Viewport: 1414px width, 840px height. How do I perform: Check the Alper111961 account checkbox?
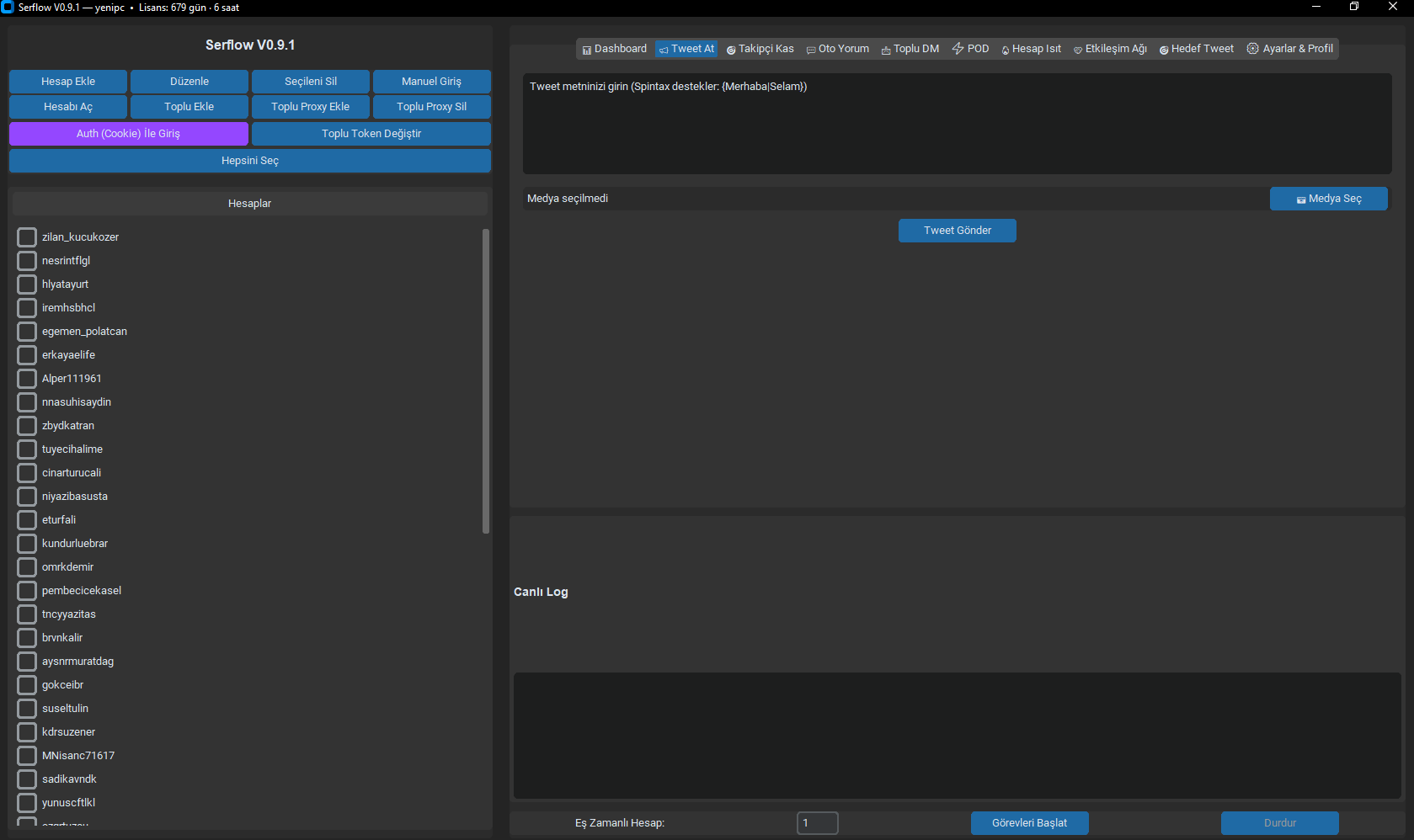coord(27,379)
